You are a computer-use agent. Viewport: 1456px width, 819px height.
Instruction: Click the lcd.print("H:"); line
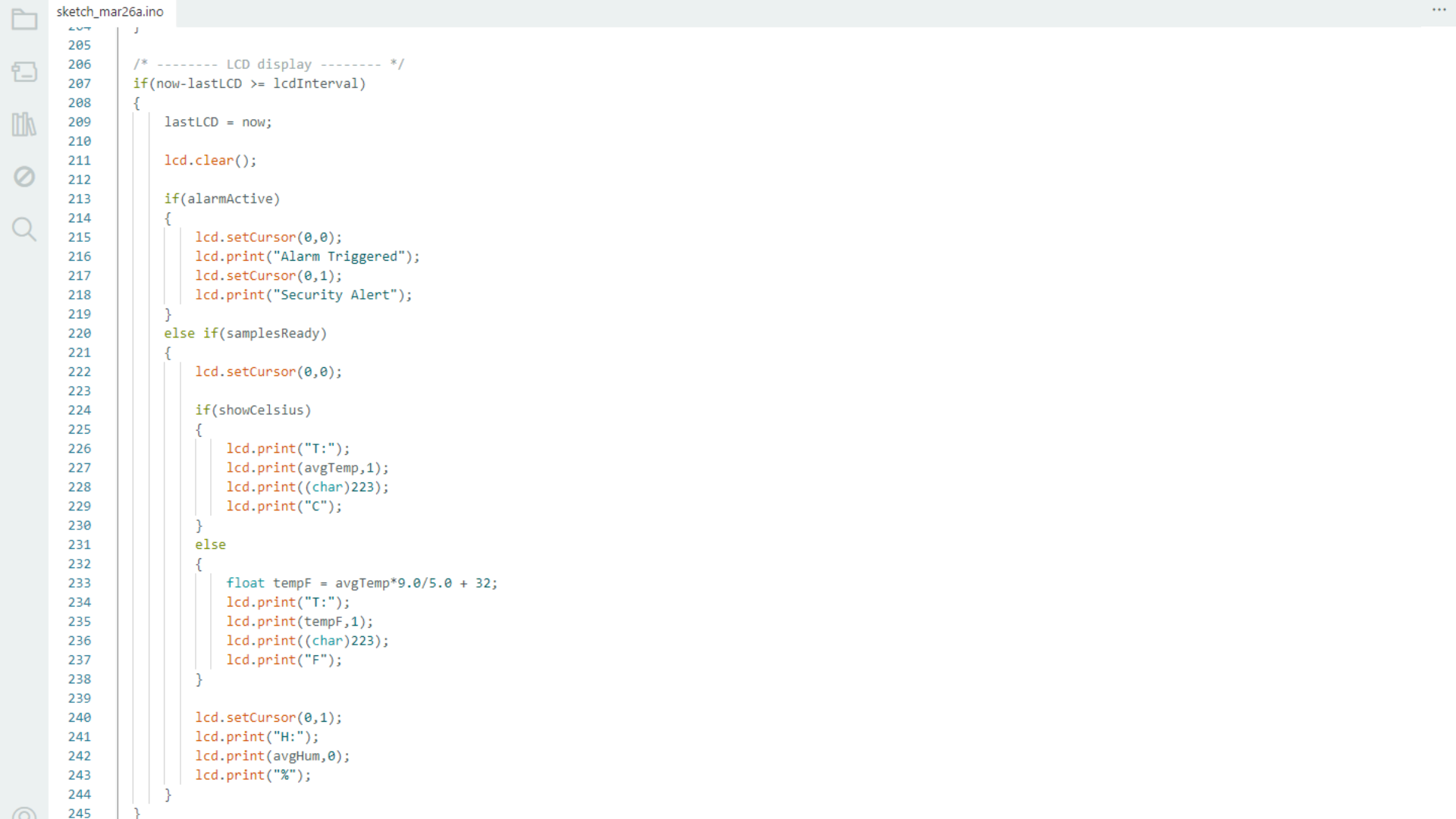[257, 737]
